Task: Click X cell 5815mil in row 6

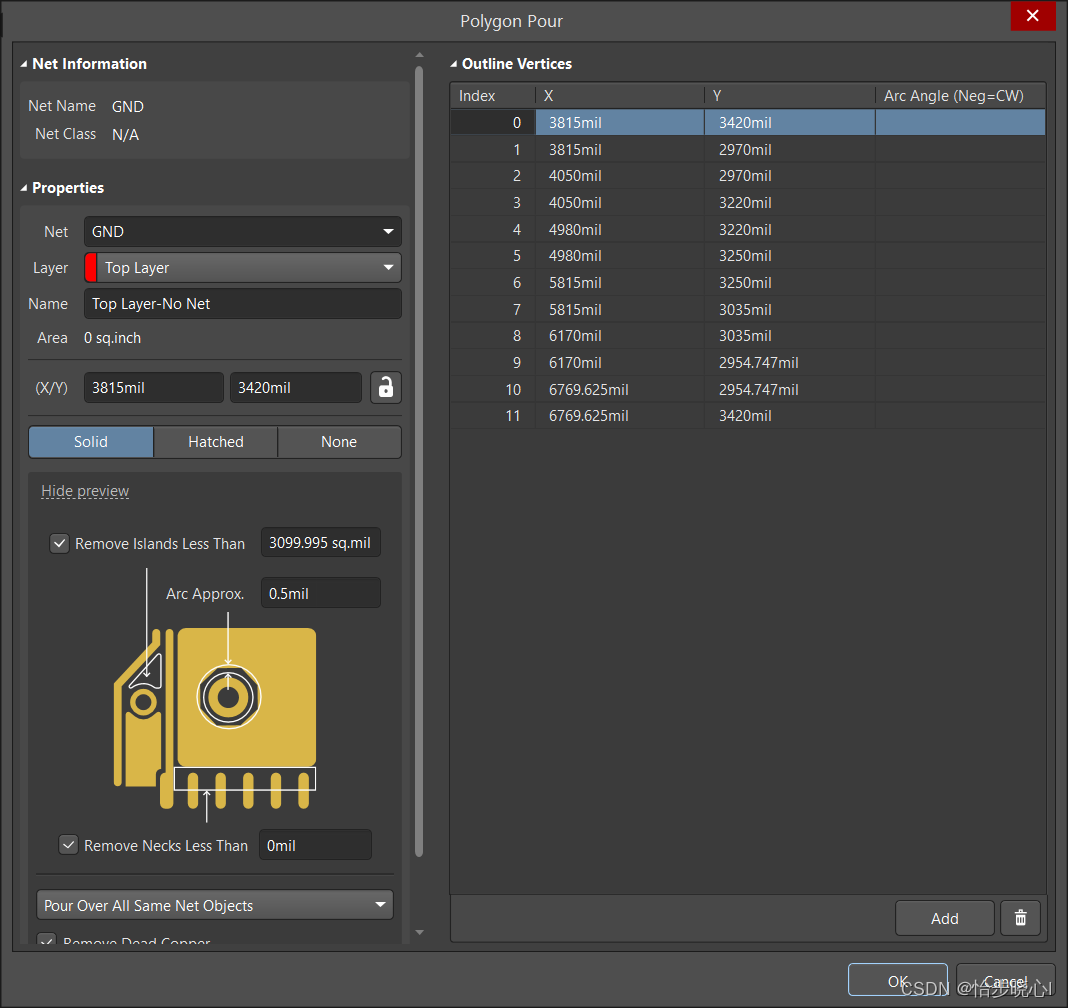Action: [x=620, y=283]
